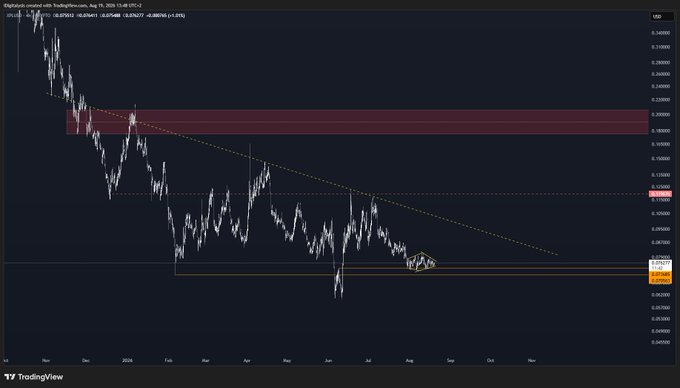Image resolution: width=680 pixels, height=388 pixels.
Task: Click the Jun label on time axis
Action: coord(328,360)
